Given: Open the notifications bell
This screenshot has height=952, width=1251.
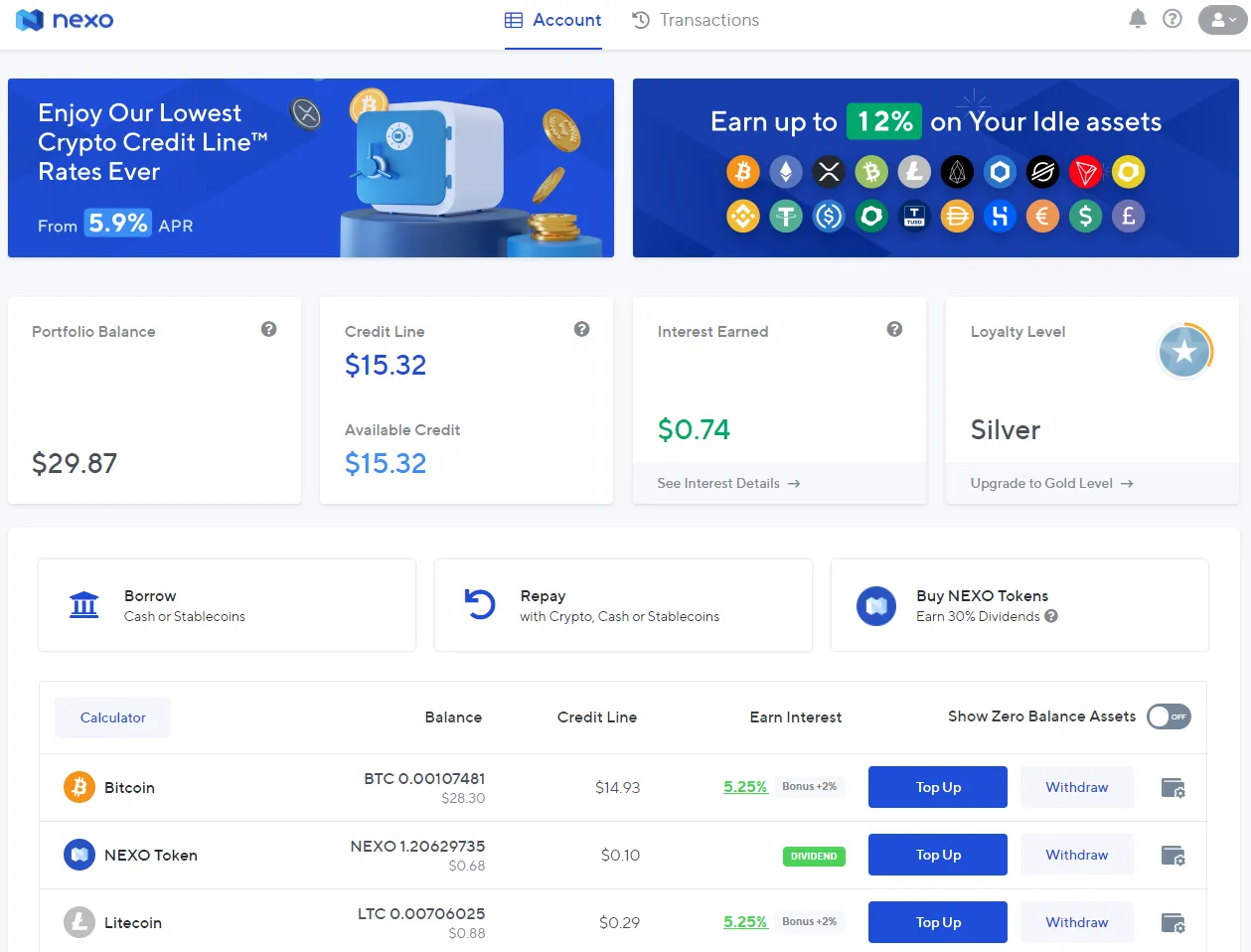Looking at the screenshot, I should [x=1138, y=19].
